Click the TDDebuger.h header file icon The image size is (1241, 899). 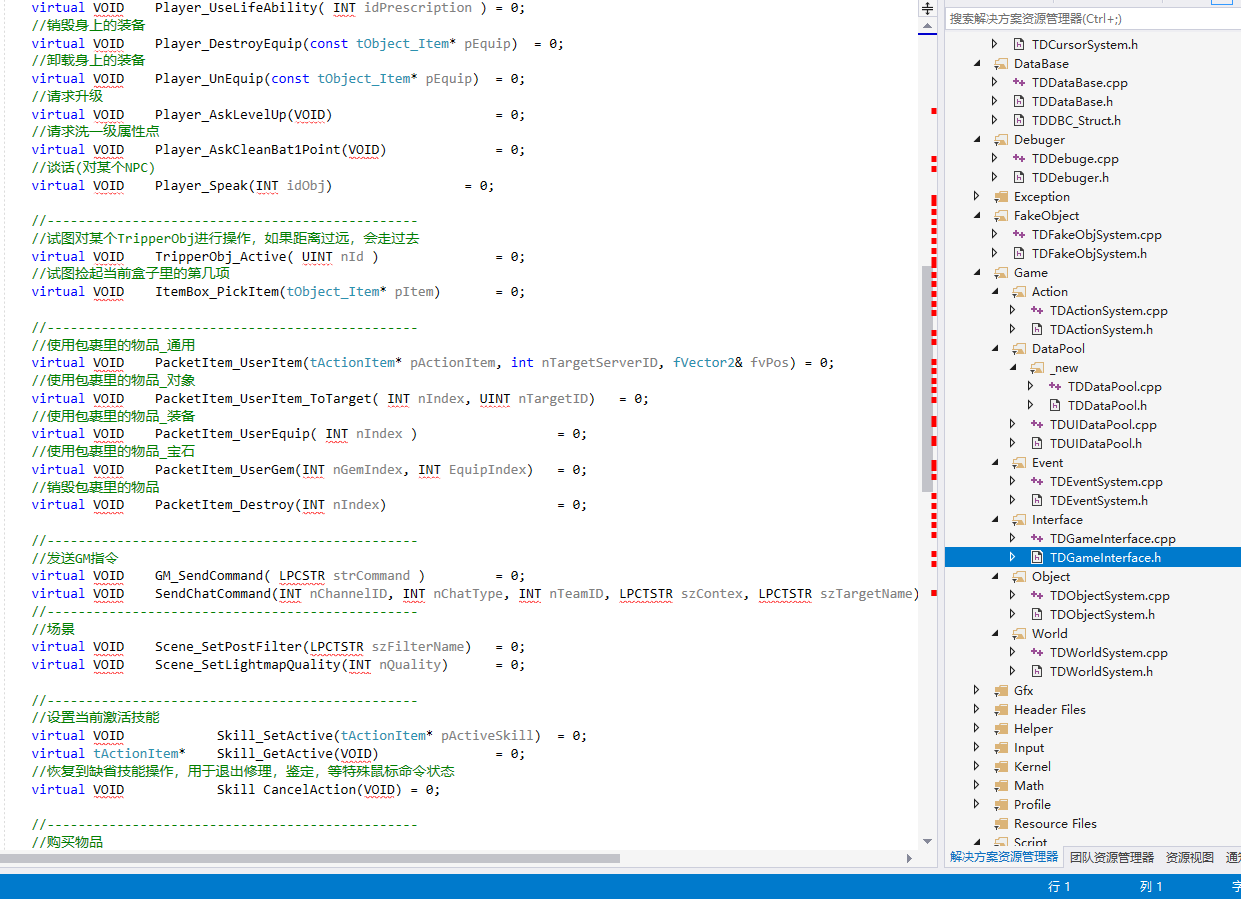[1019, 178]
